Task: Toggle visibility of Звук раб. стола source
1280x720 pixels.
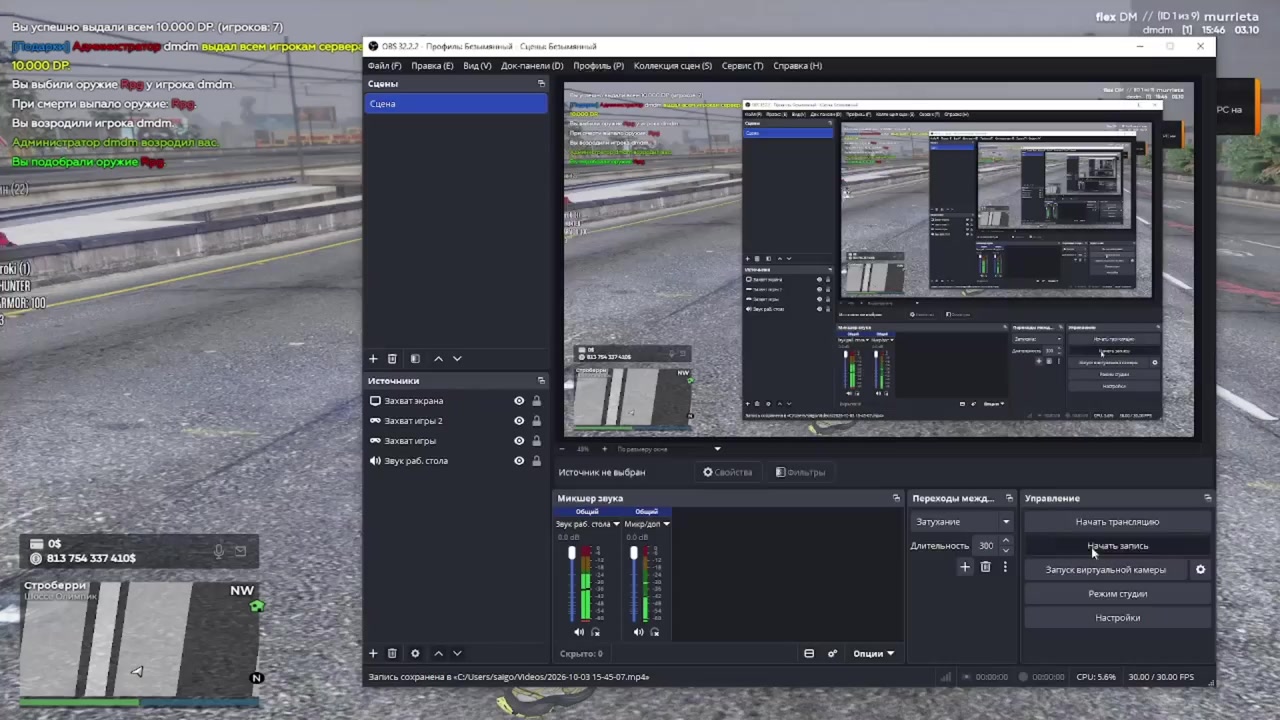Action: pyautogui.click(x=519, y=461)
